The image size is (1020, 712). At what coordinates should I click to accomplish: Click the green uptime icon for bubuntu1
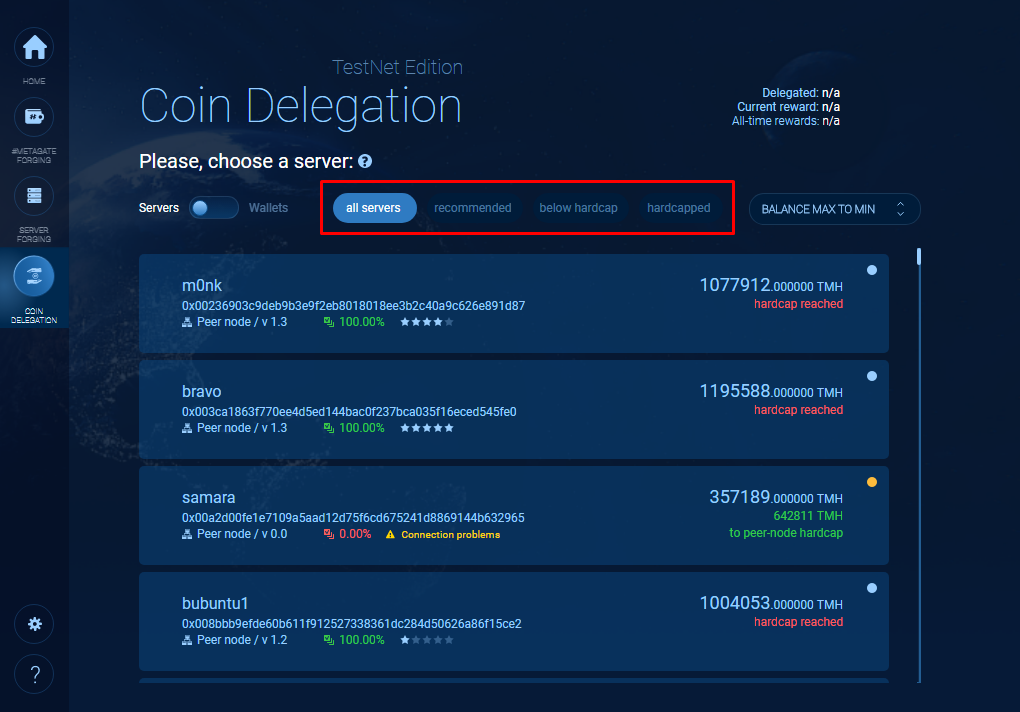coord(329,640)
